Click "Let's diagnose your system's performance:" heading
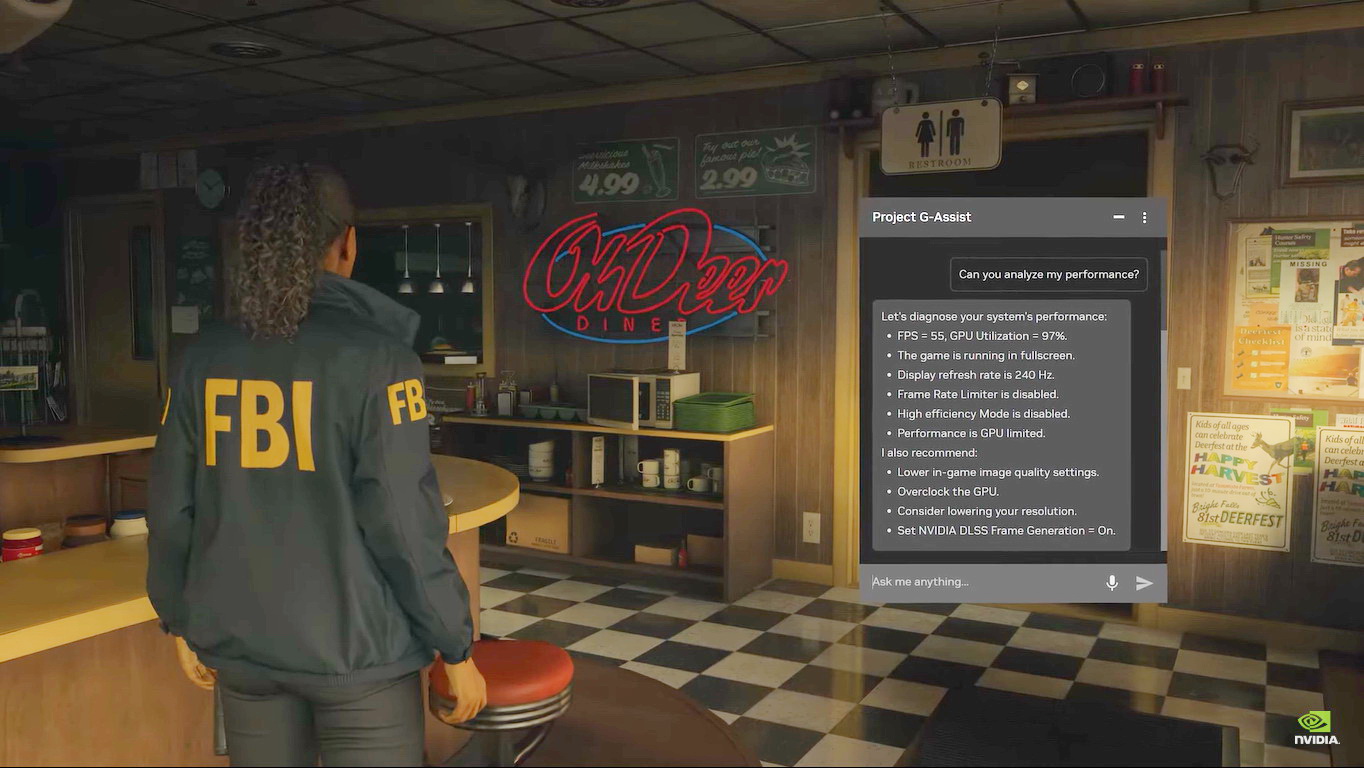The image size is (1364, 768). 994,316
